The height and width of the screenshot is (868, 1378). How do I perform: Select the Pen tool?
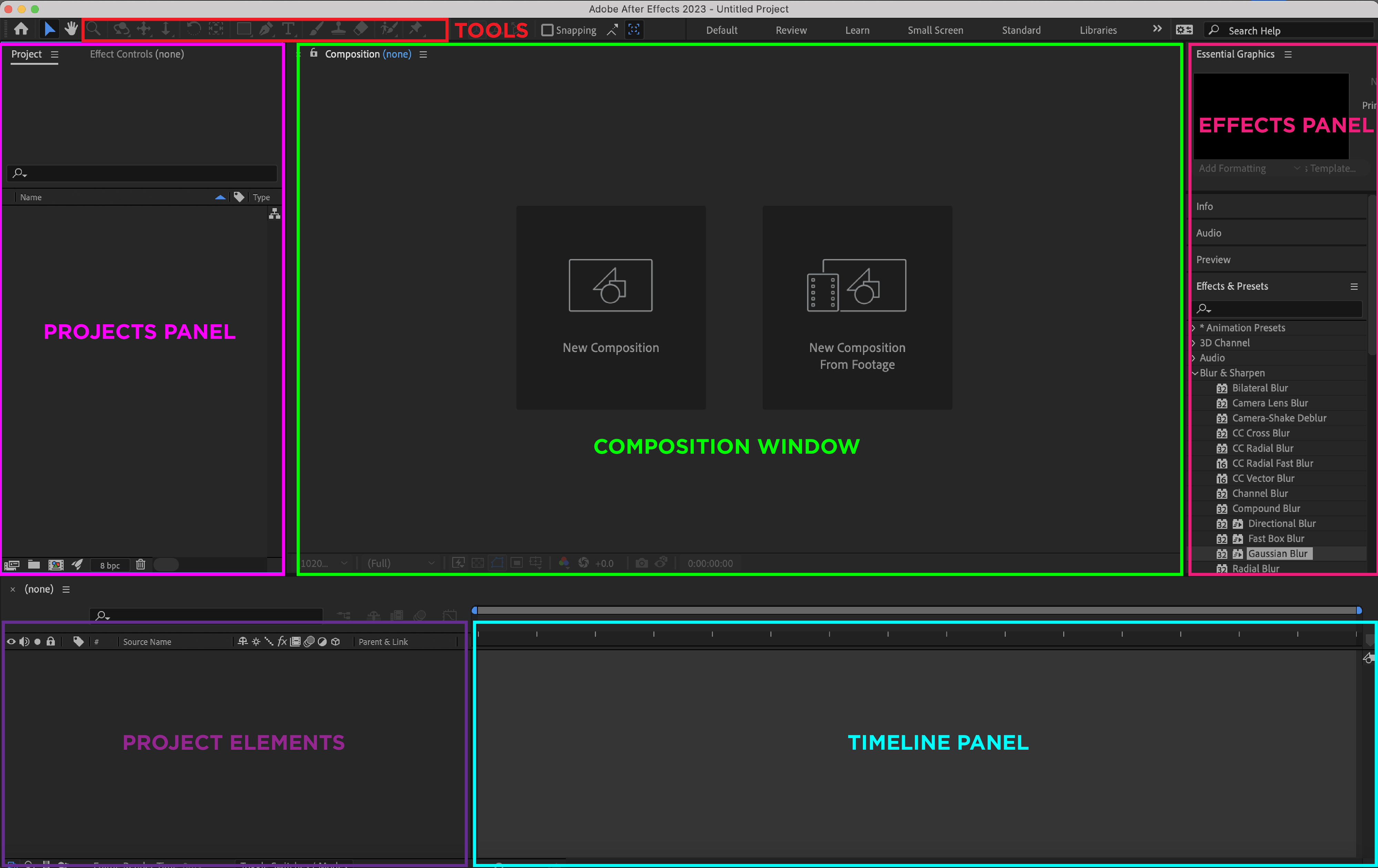point(266,29)
